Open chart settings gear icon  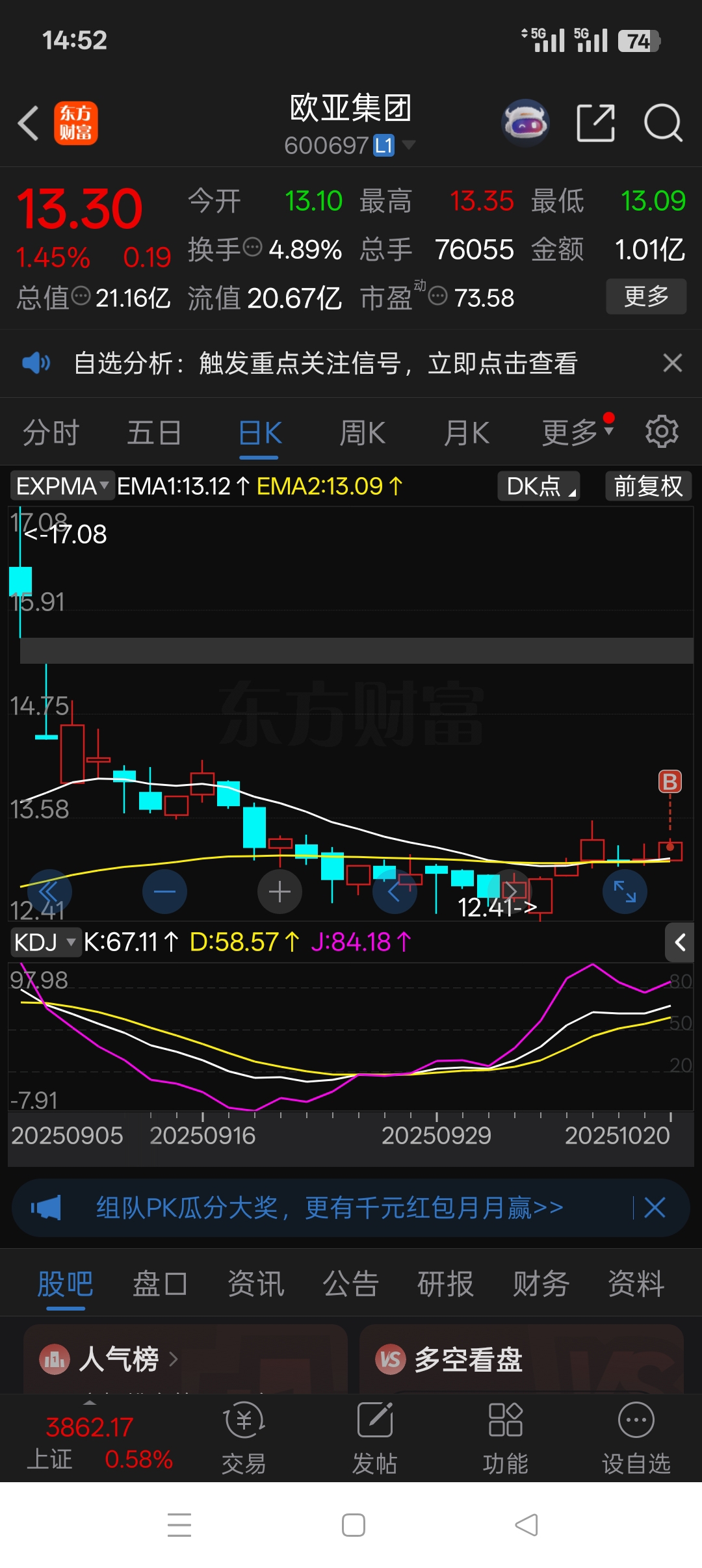(x=662, y=432)
